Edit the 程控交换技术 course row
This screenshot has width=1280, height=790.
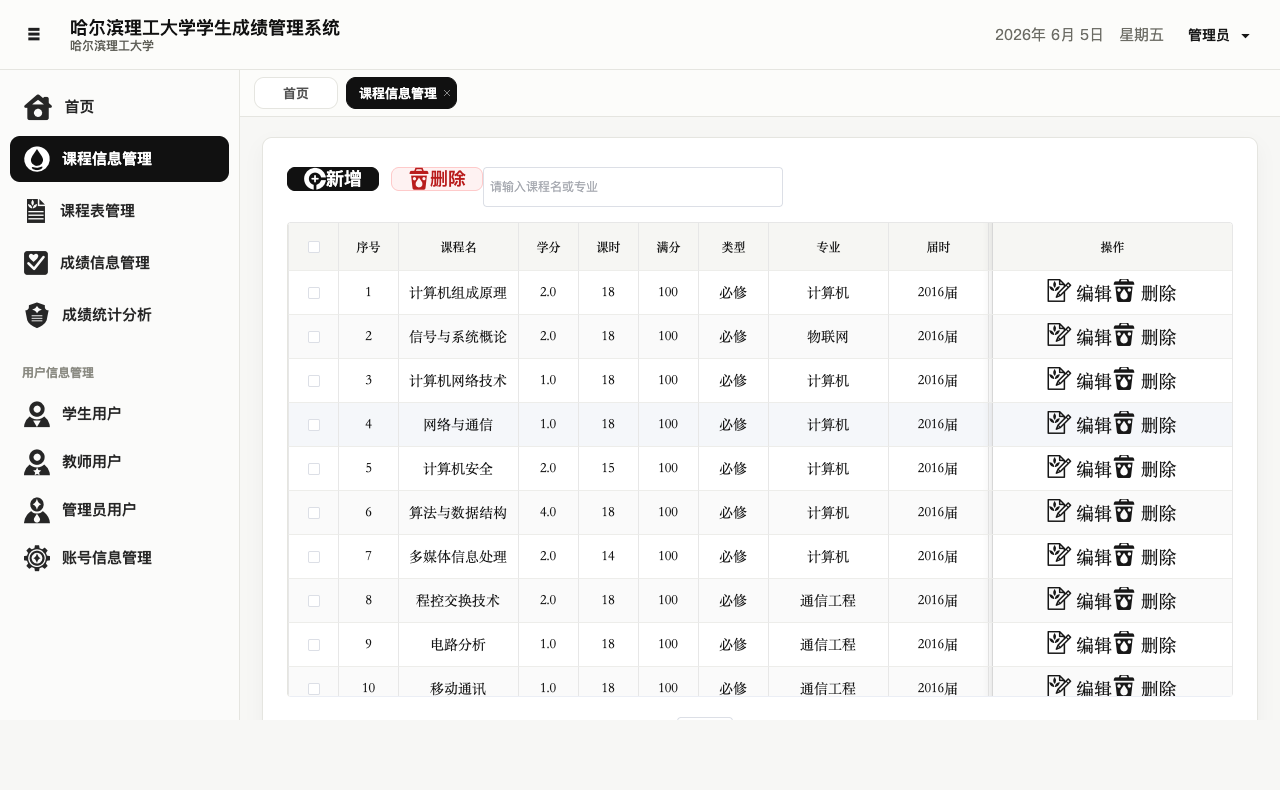point(1079,600)
